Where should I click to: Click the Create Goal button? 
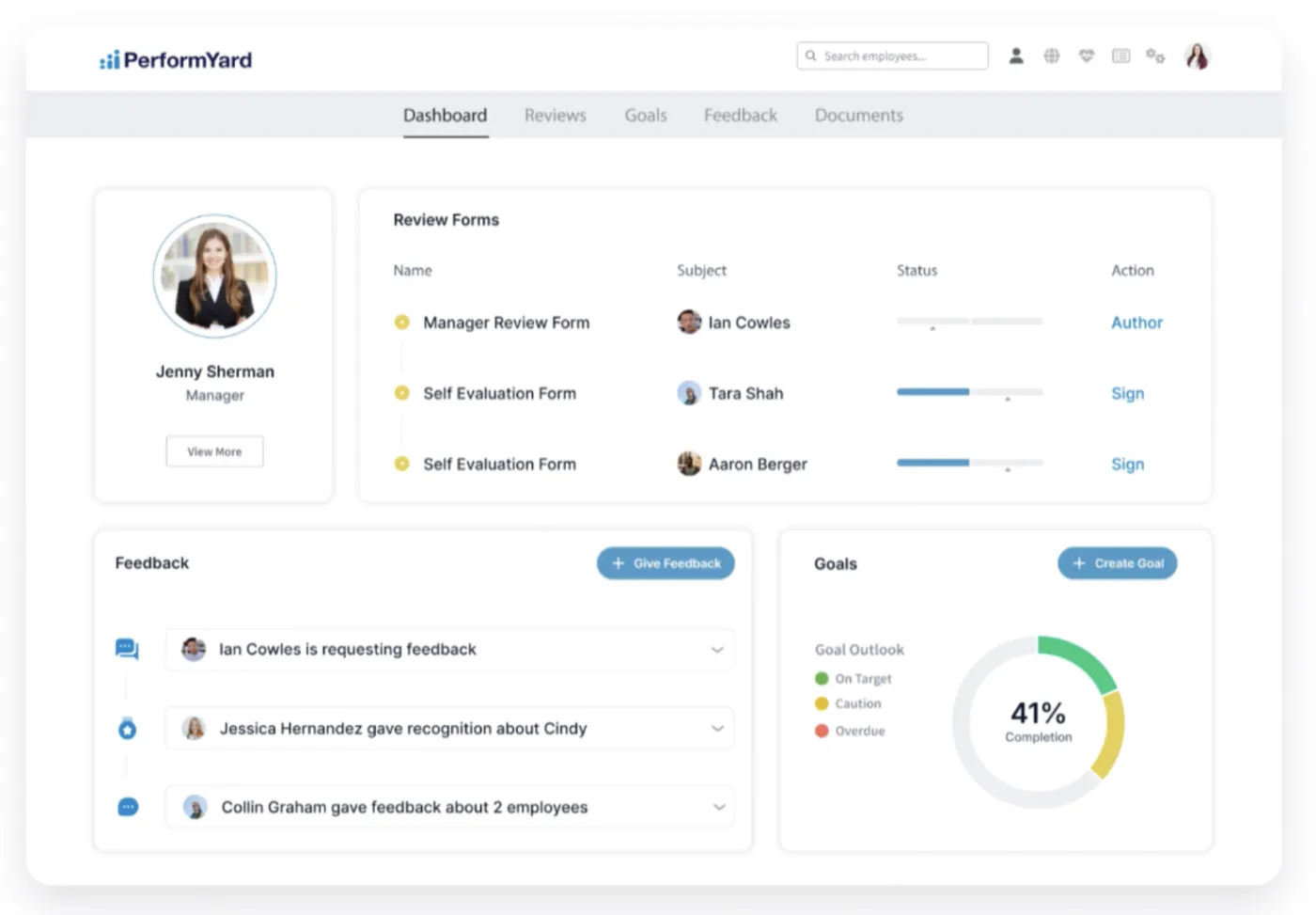coord(1118,563)
